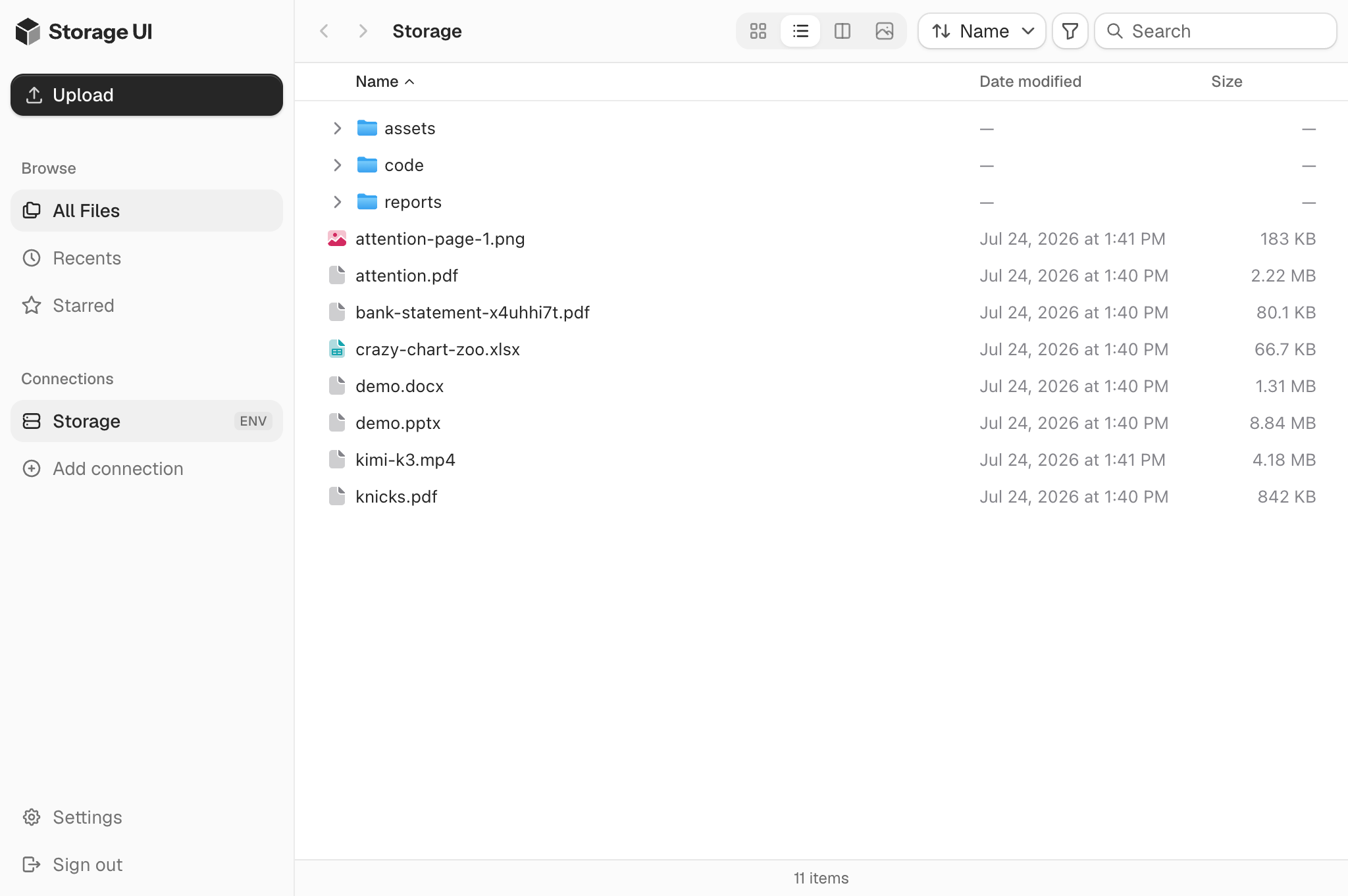
Task: Open Recents
Action: [147, 258]
